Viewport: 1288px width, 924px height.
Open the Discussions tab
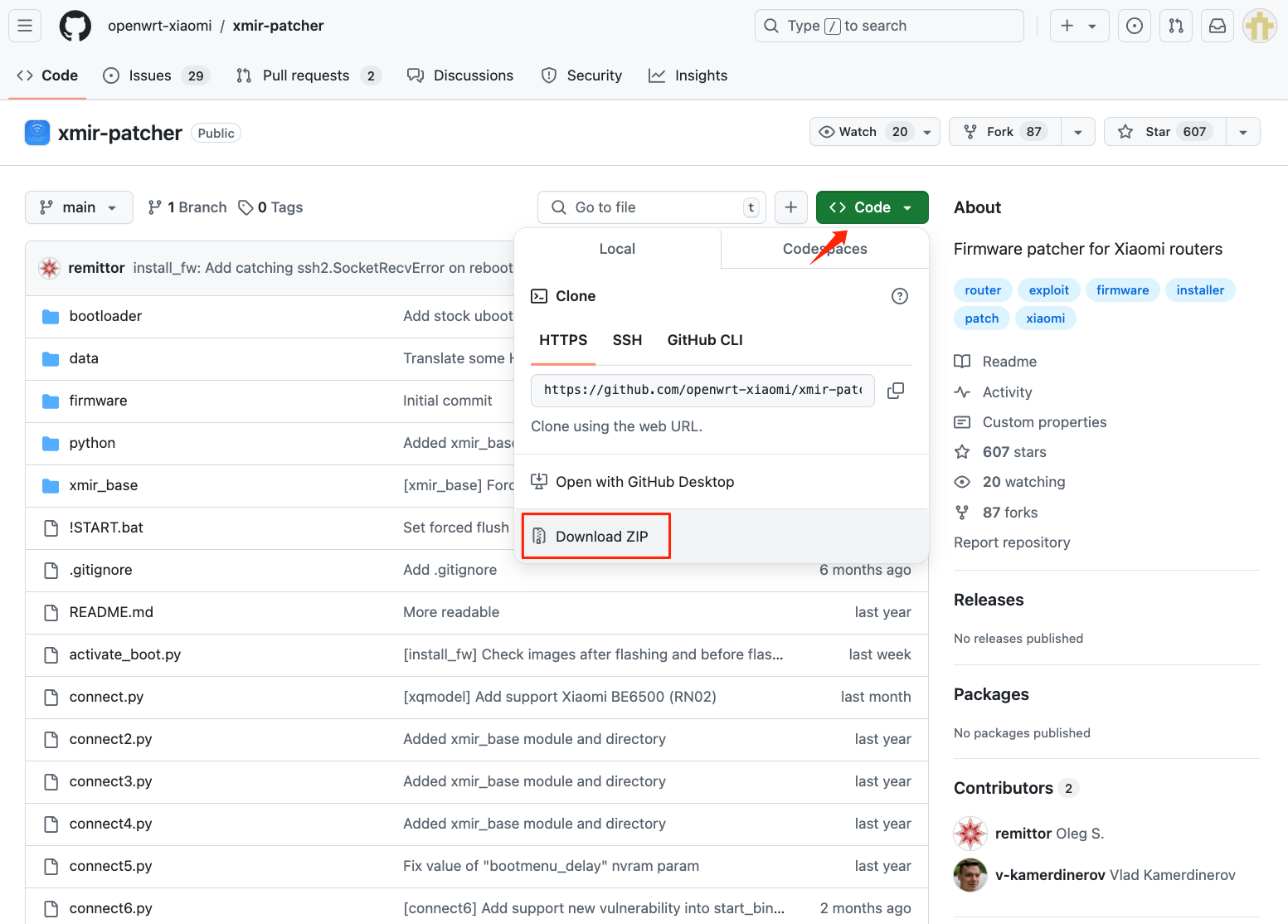460,75
